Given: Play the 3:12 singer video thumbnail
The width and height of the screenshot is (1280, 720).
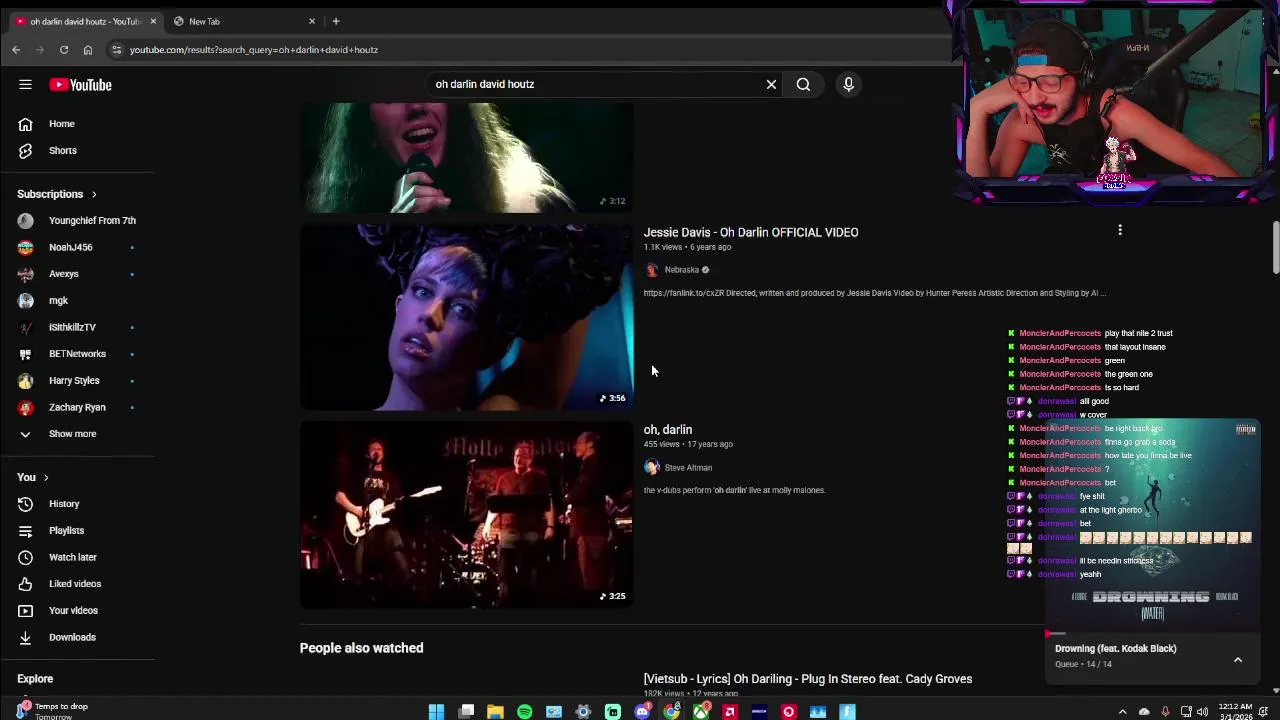Looking at the screenshot, I should [466, 158].
